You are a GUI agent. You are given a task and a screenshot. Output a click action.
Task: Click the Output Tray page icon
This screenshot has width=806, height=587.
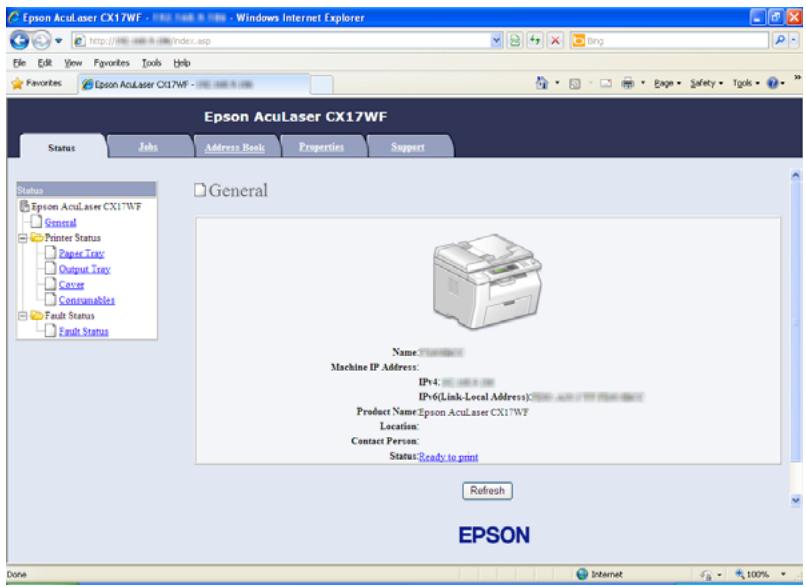pos(50,268)
